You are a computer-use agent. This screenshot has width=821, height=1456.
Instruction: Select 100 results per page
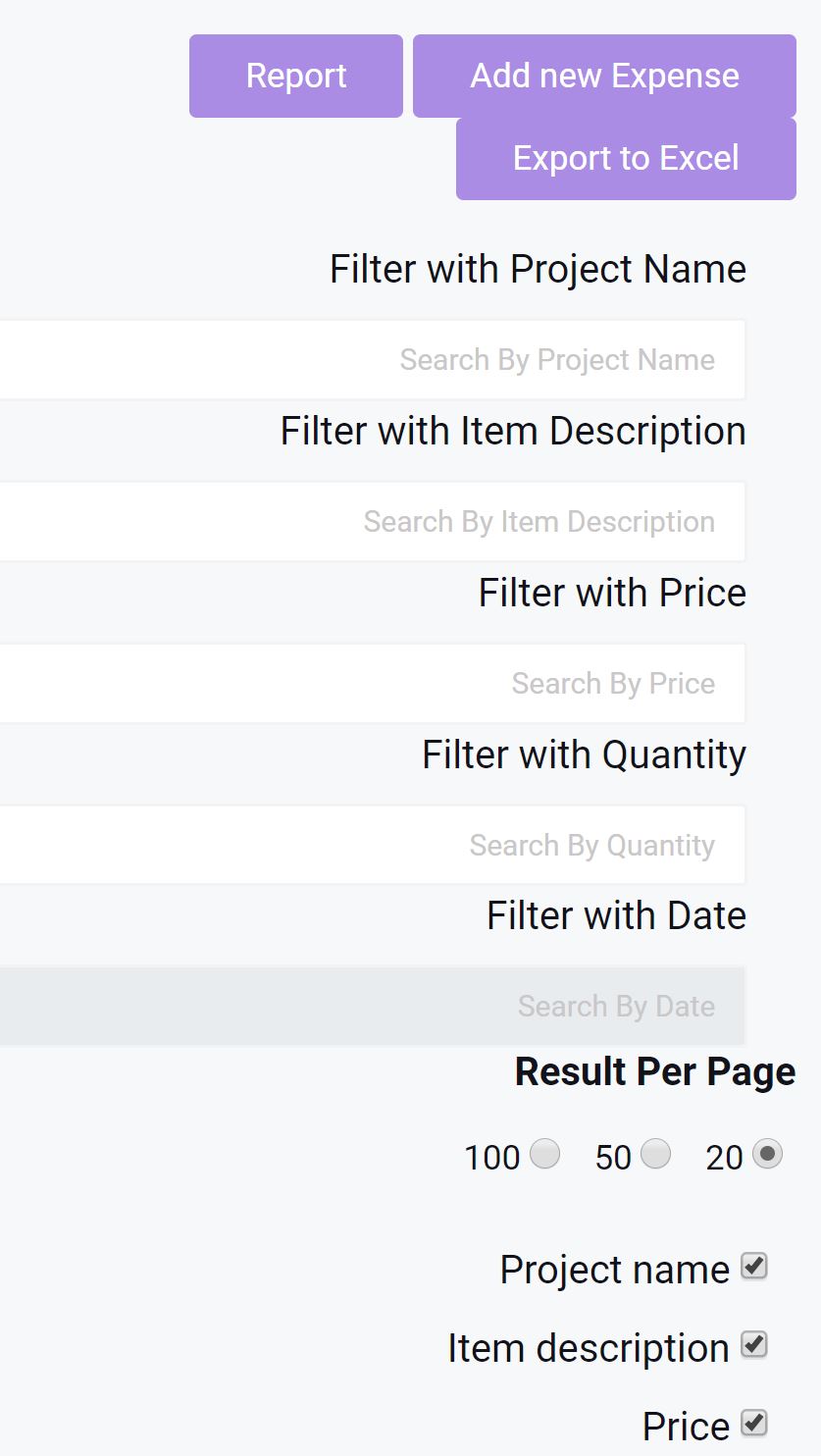(x=545, y=1154)
